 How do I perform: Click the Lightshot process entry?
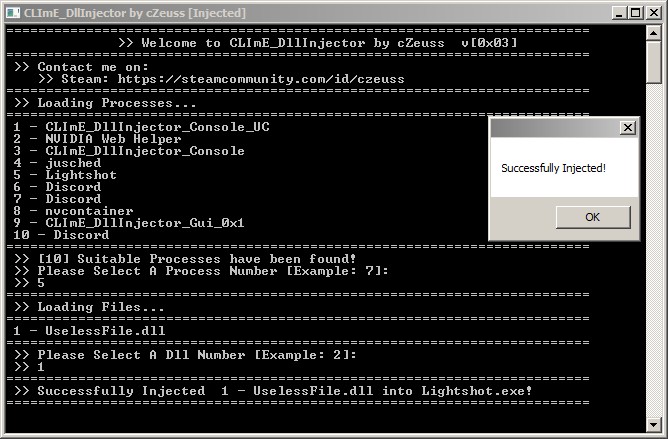[x=65, y=175]
